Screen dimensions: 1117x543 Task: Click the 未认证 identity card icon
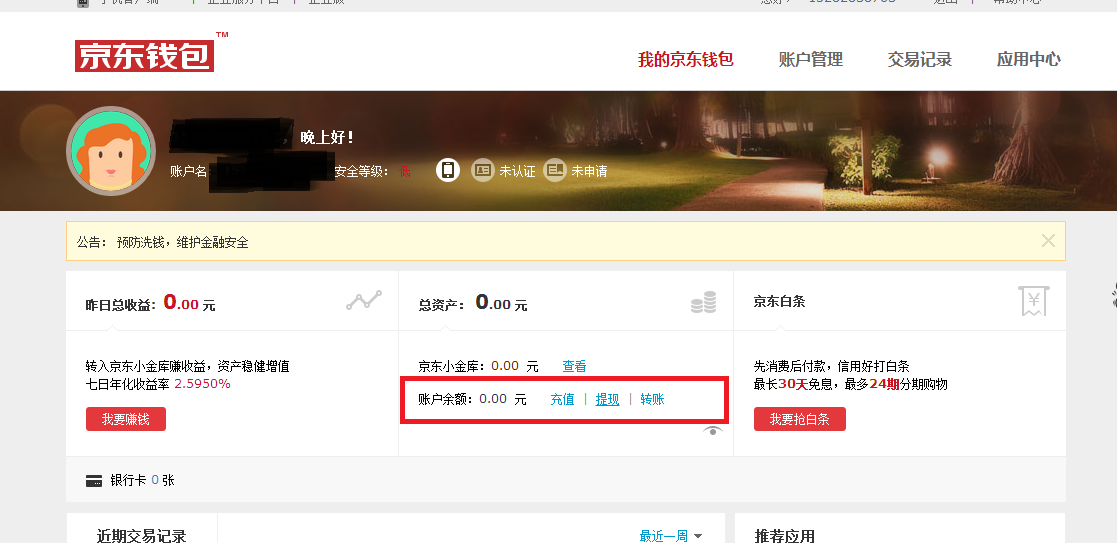[483, 170]
